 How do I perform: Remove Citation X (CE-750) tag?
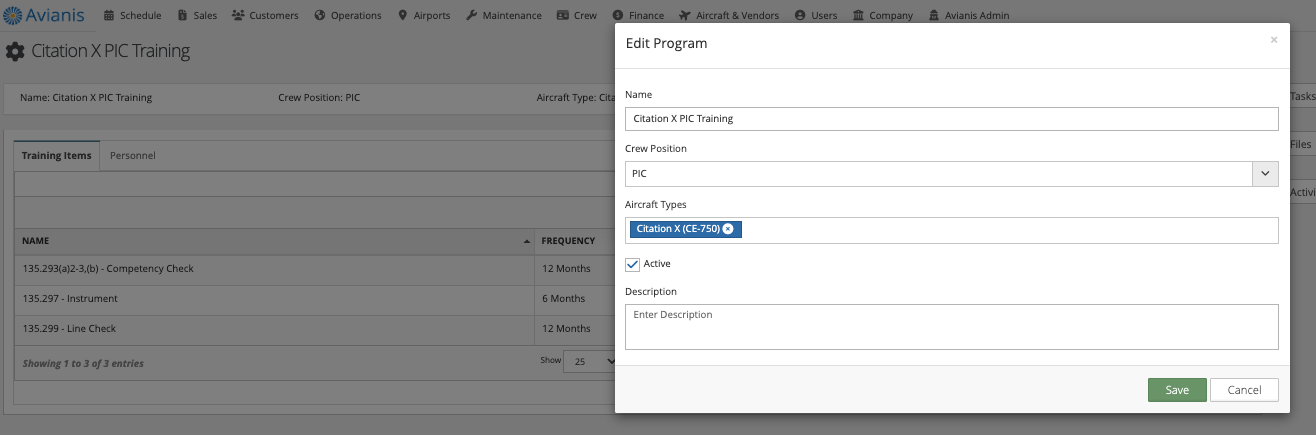(x=728, y=229)
